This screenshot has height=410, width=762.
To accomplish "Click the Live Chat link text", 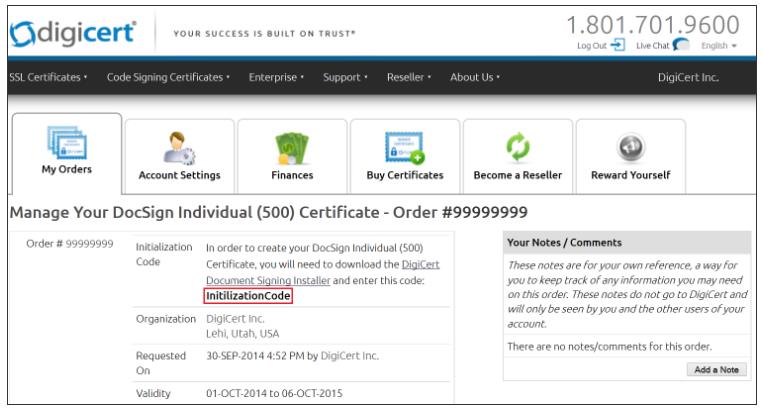I will (x=652, y=46).
